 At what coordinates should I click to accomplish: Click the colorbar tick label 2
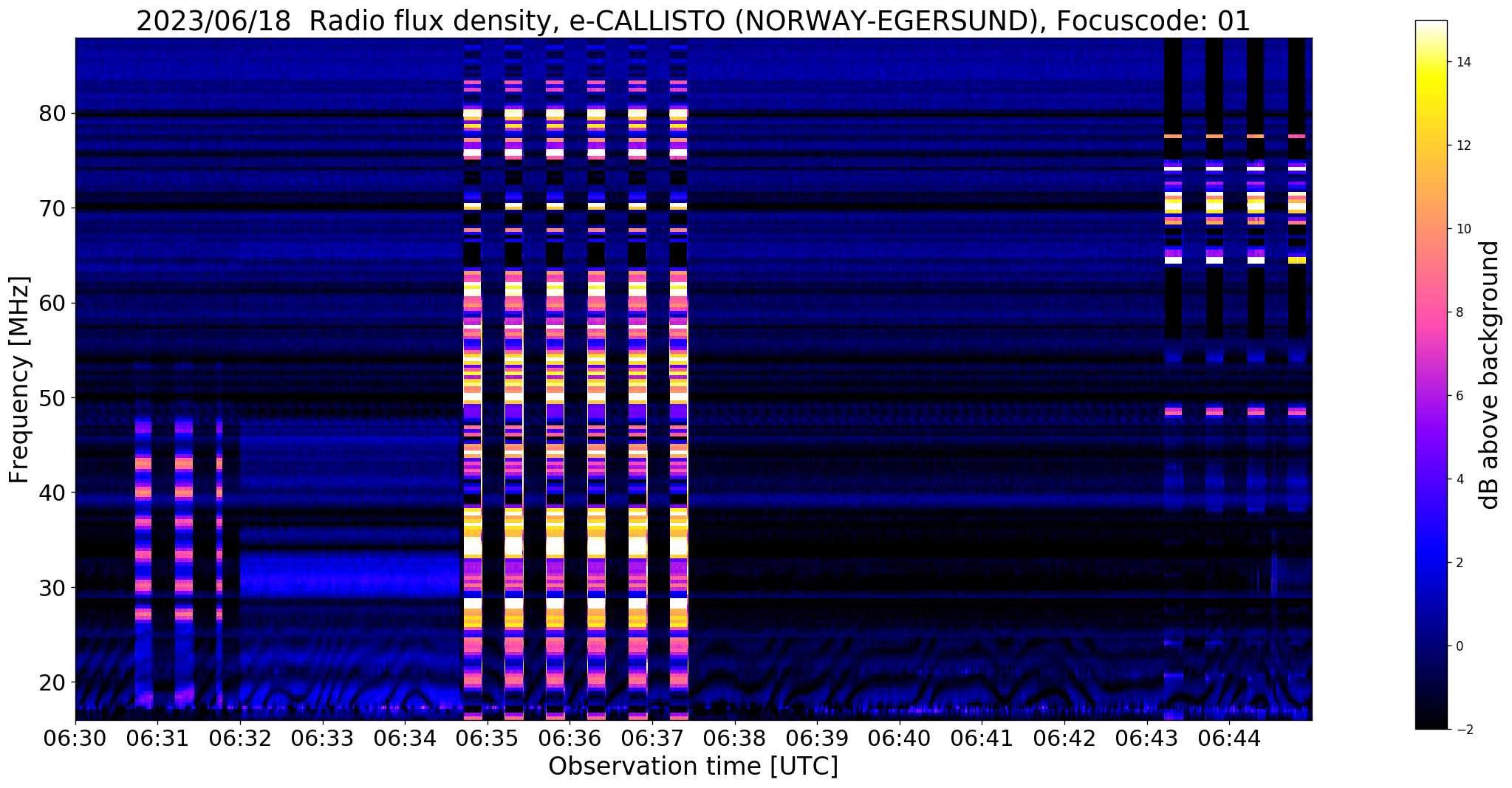click(1460, 563)
